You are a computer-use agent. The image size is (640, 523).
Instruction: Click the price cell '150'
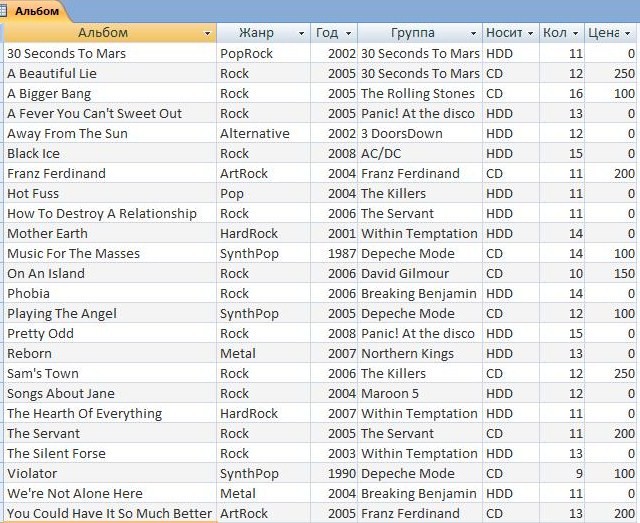click(x=611, y=274)
